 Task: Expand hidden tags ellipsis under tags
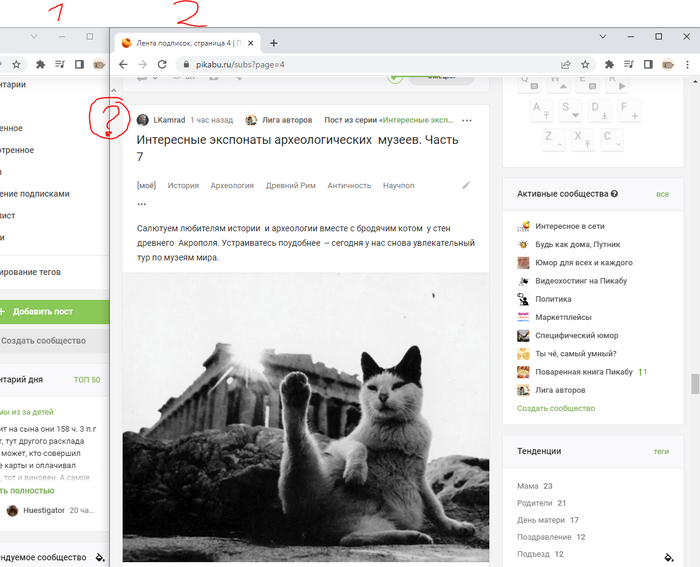[x=142, y=204]
